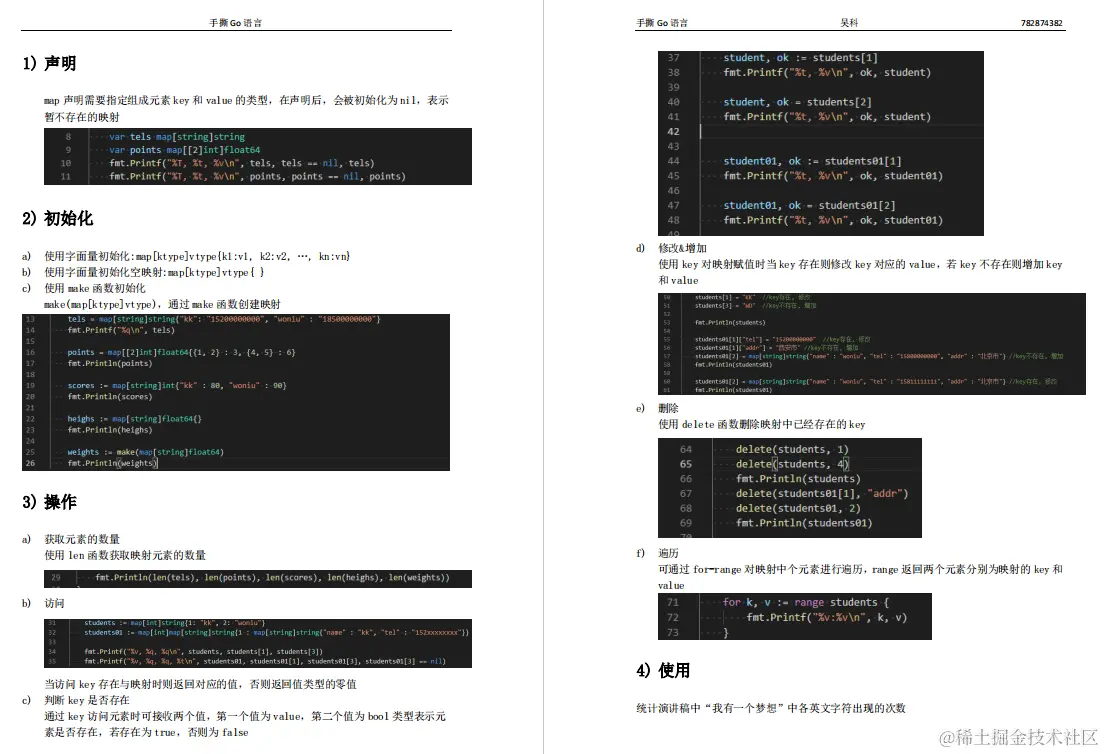1105x754 pixels.
Task: Click the item label "访问"
Action: 54,603
